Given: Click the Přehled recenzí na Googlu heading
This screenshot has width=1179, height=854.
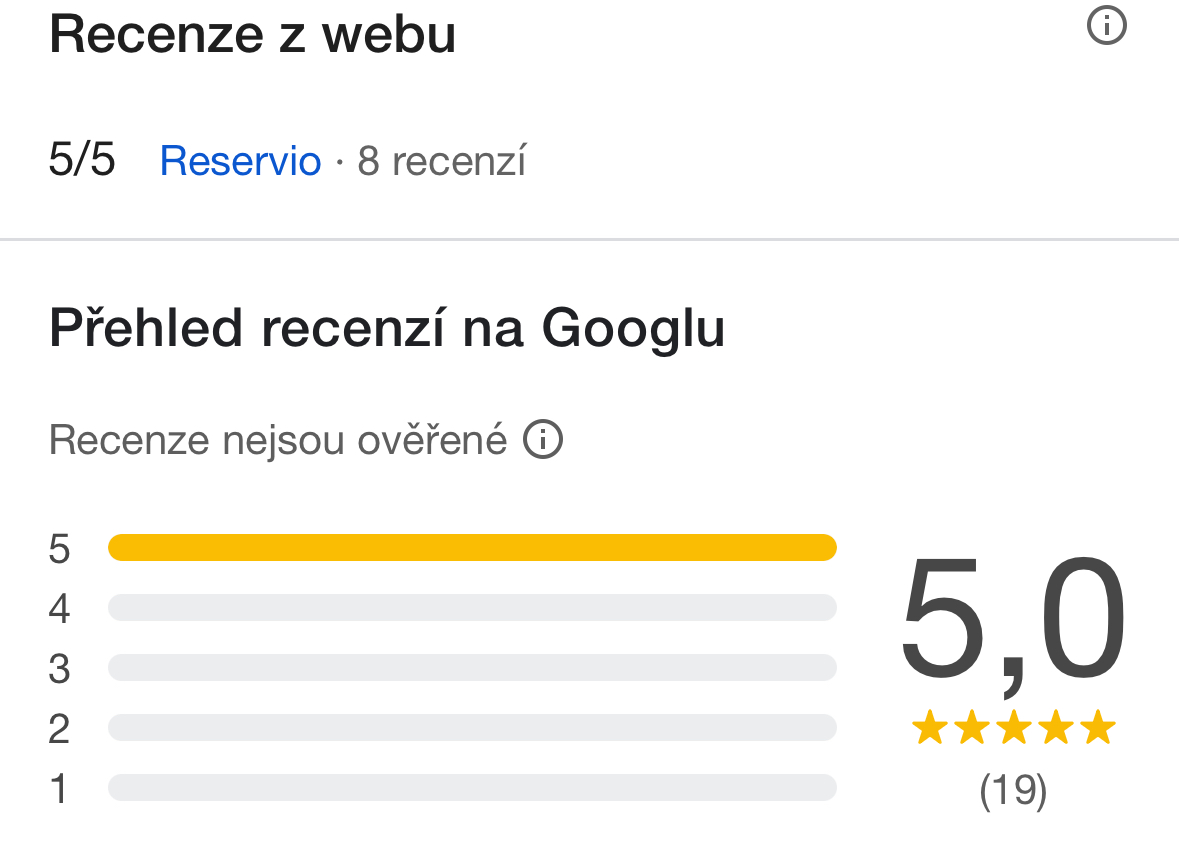Looking at the screenshot, I should pos(387,329).
